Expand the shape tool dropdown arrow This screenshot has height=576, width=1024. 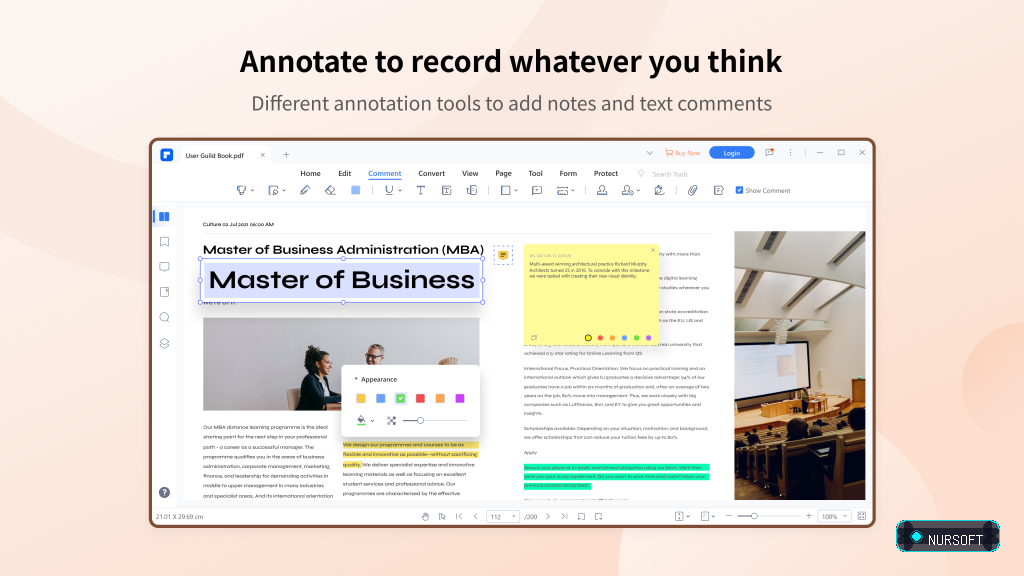(x=516, y=191)
